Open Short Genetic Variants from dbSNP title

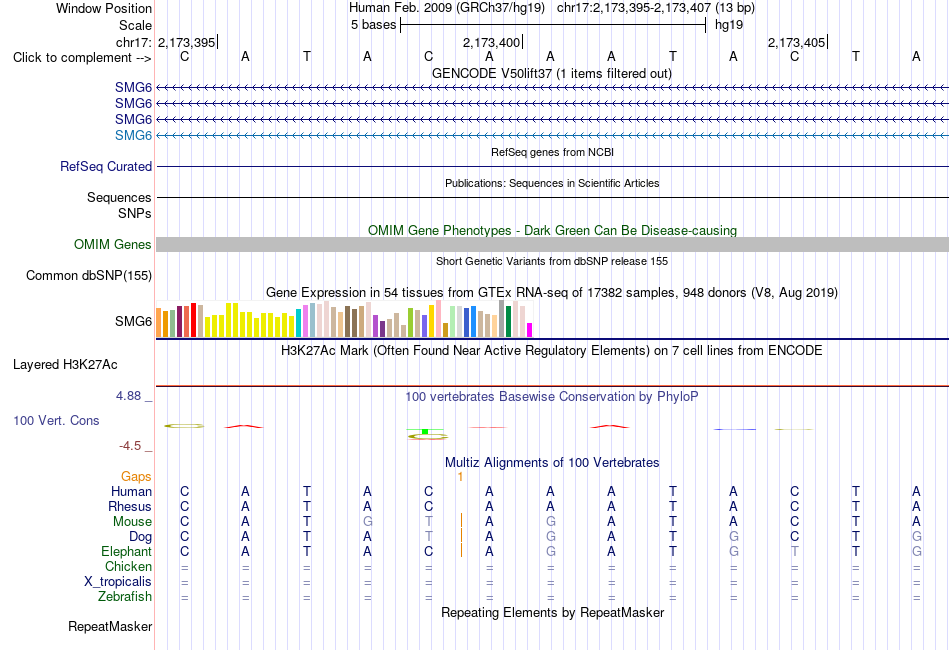point(552,261)
